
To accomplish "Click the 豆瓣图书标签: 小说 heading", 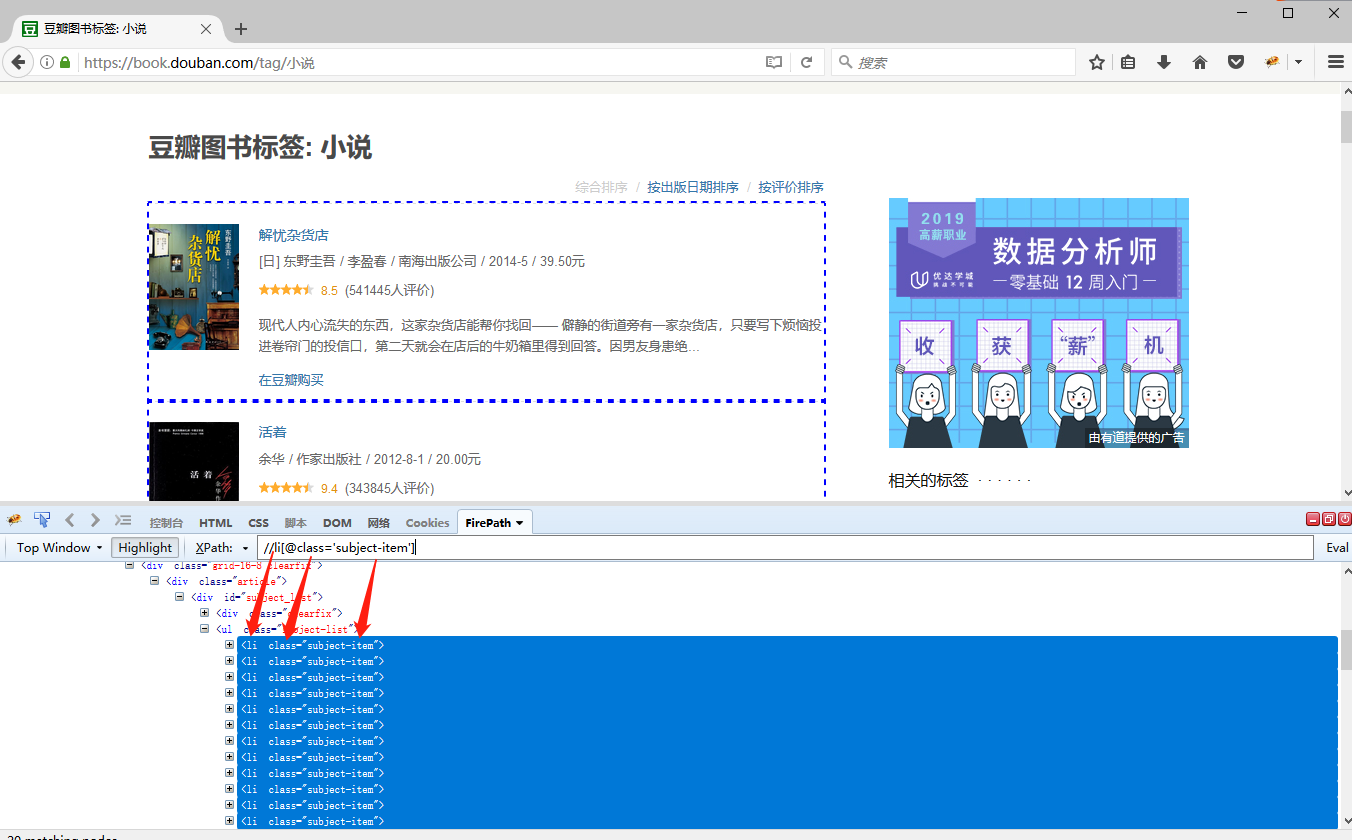I will click(x=260, y=148).
